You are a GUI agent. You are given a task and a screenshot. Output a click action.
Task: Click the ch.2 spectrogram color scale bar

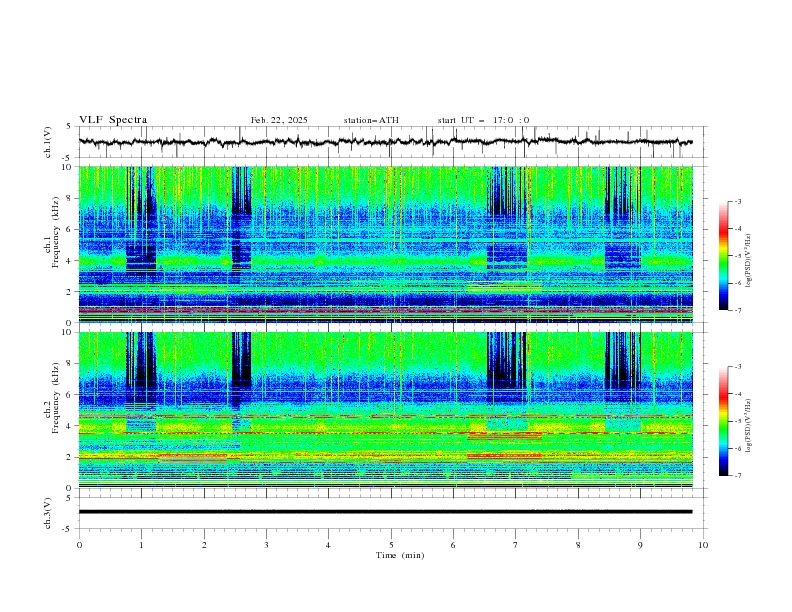(x=723, y=421)
